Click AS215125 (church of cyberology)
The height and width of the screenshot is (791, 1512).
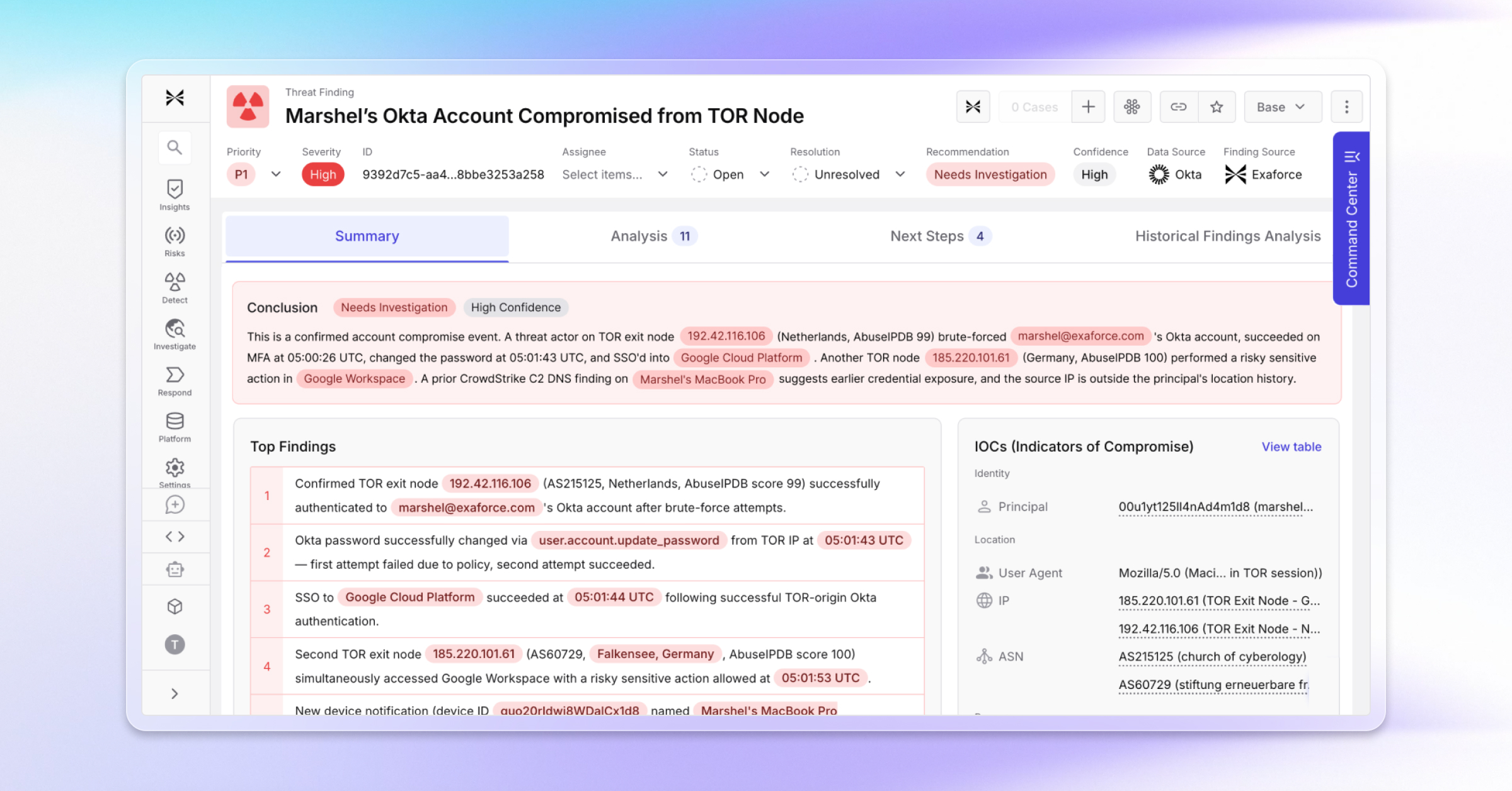tap(1213, 657)
